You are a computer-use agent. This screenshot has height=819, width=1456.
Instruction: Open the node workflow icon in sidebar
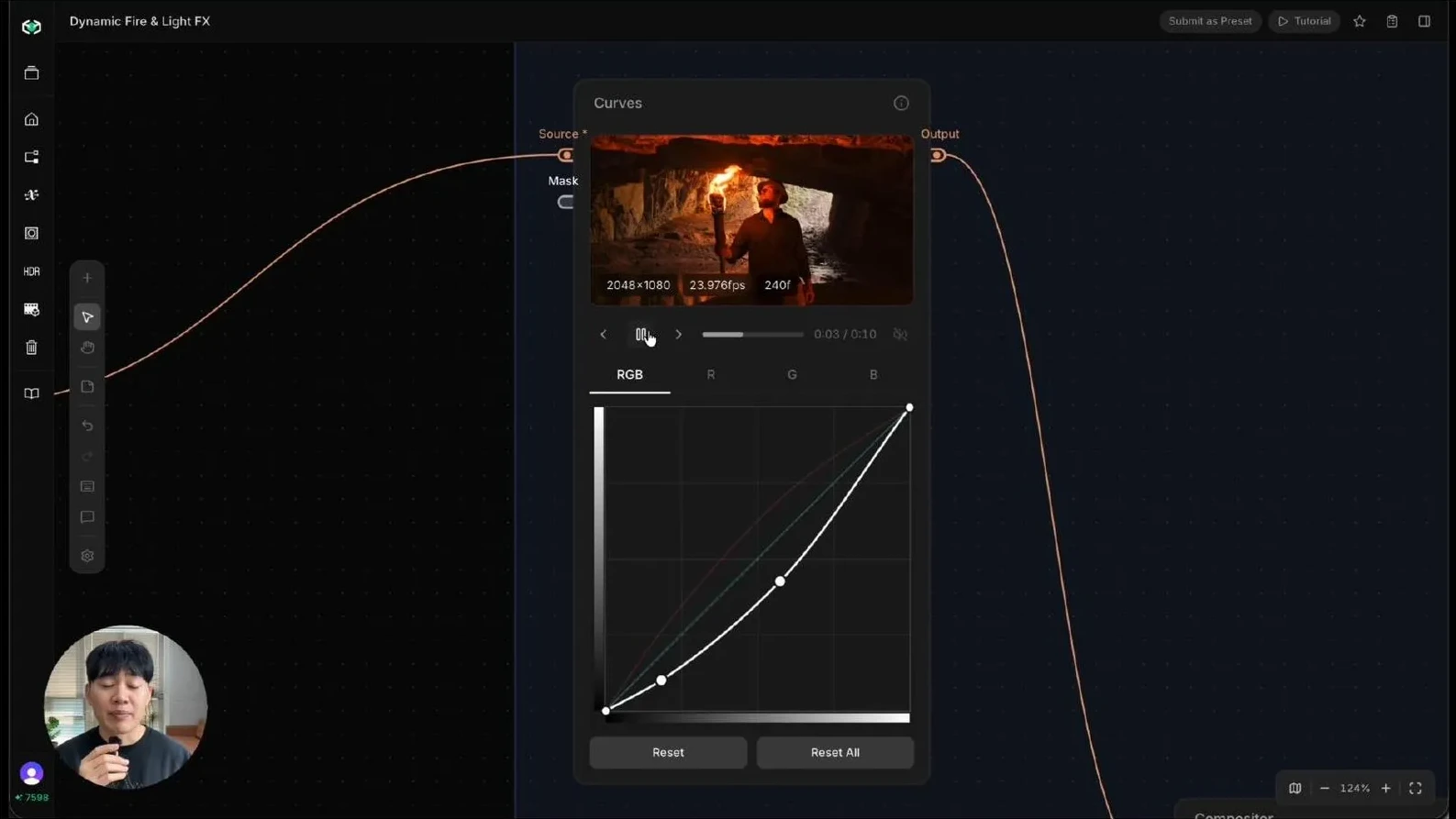tap(31, 157)
